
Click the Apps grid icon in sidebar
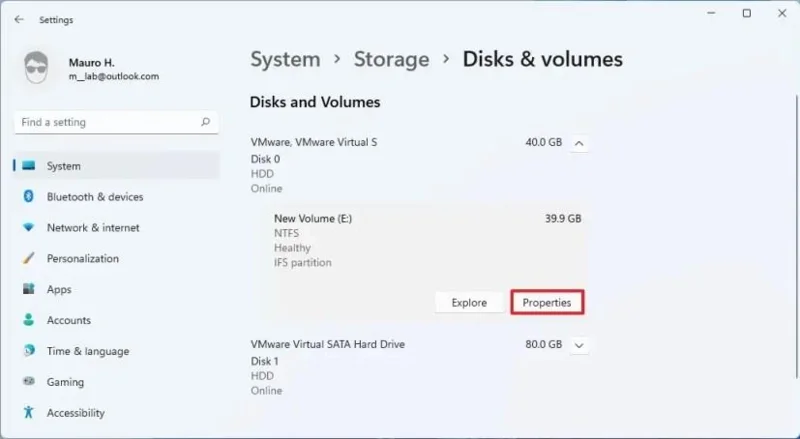tap(29, 289)
